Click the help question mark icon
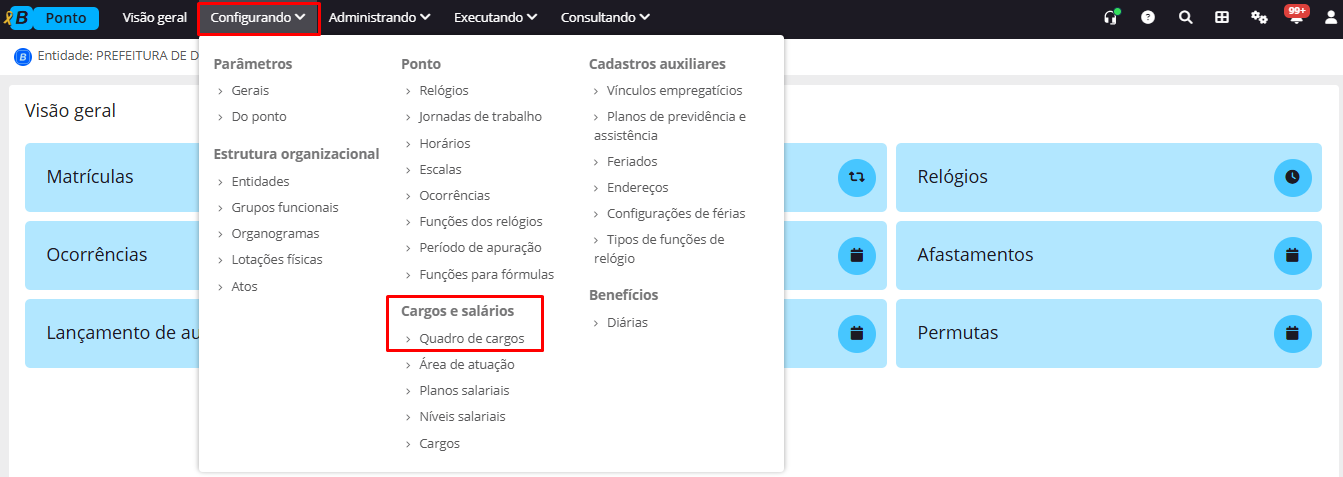1343x477 pixels. [1148, 17]
